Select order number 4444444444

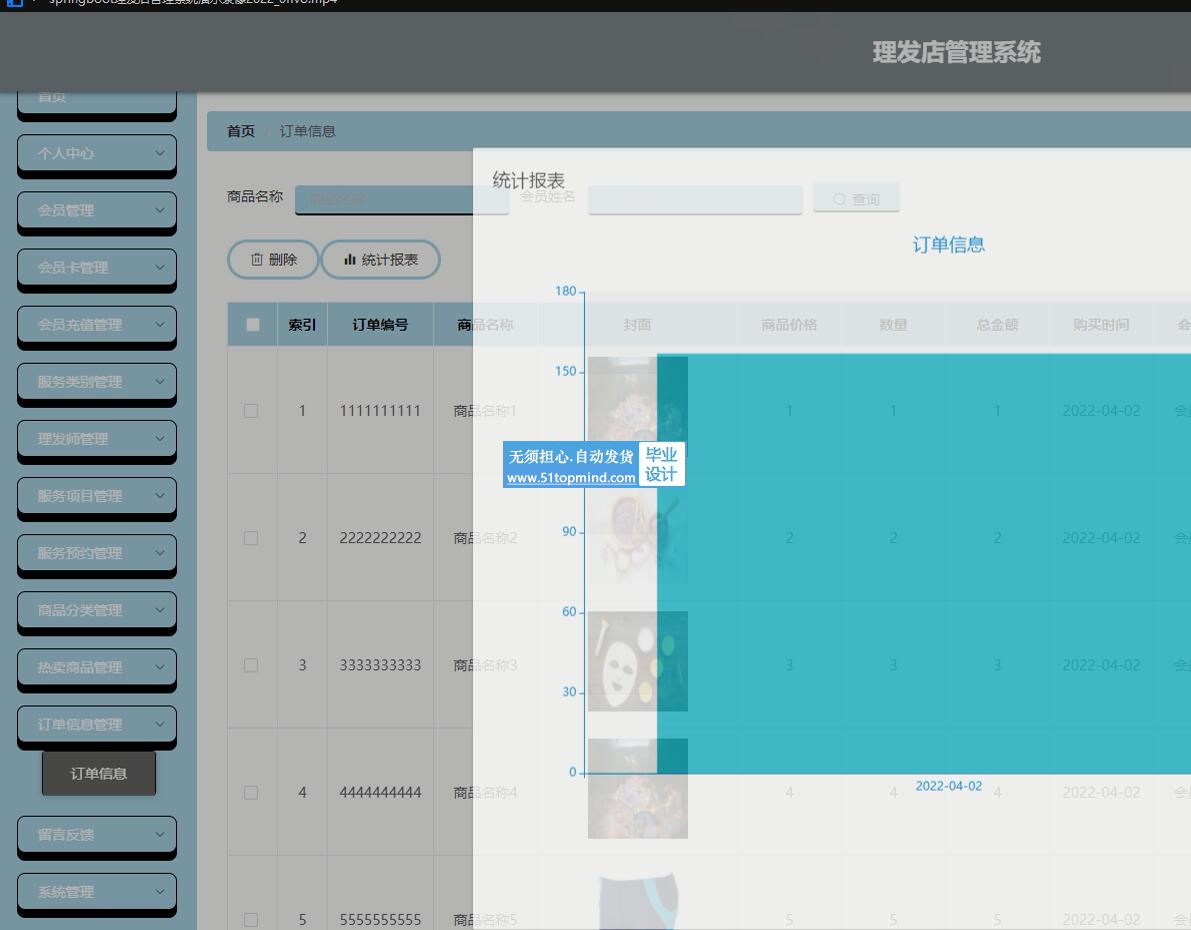point(381,792)
